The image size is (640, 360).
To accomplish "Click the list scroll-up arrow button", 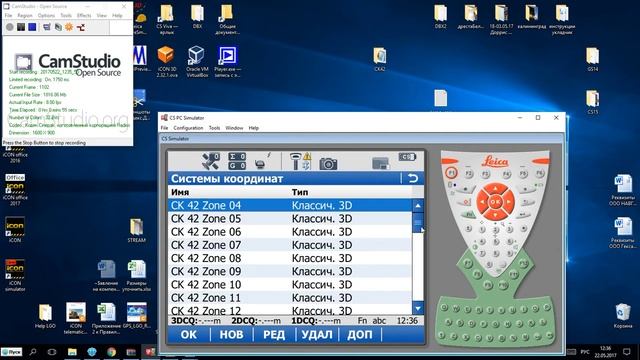I will (418, 206).
